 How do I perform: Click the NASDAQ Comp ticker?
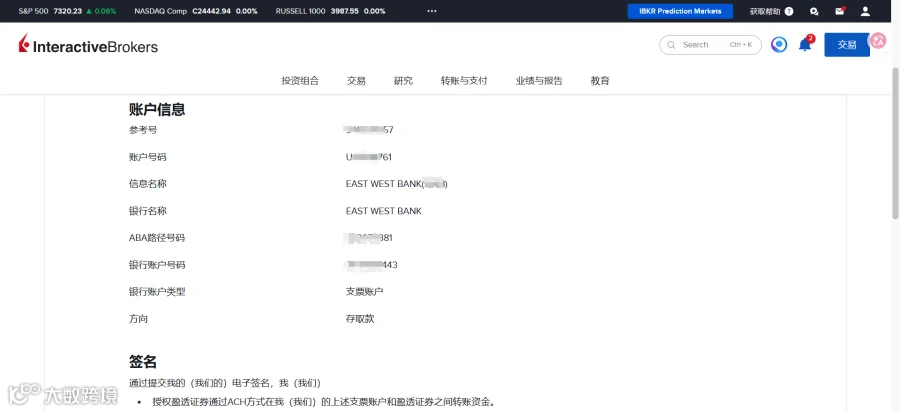(x=196, y=11)
